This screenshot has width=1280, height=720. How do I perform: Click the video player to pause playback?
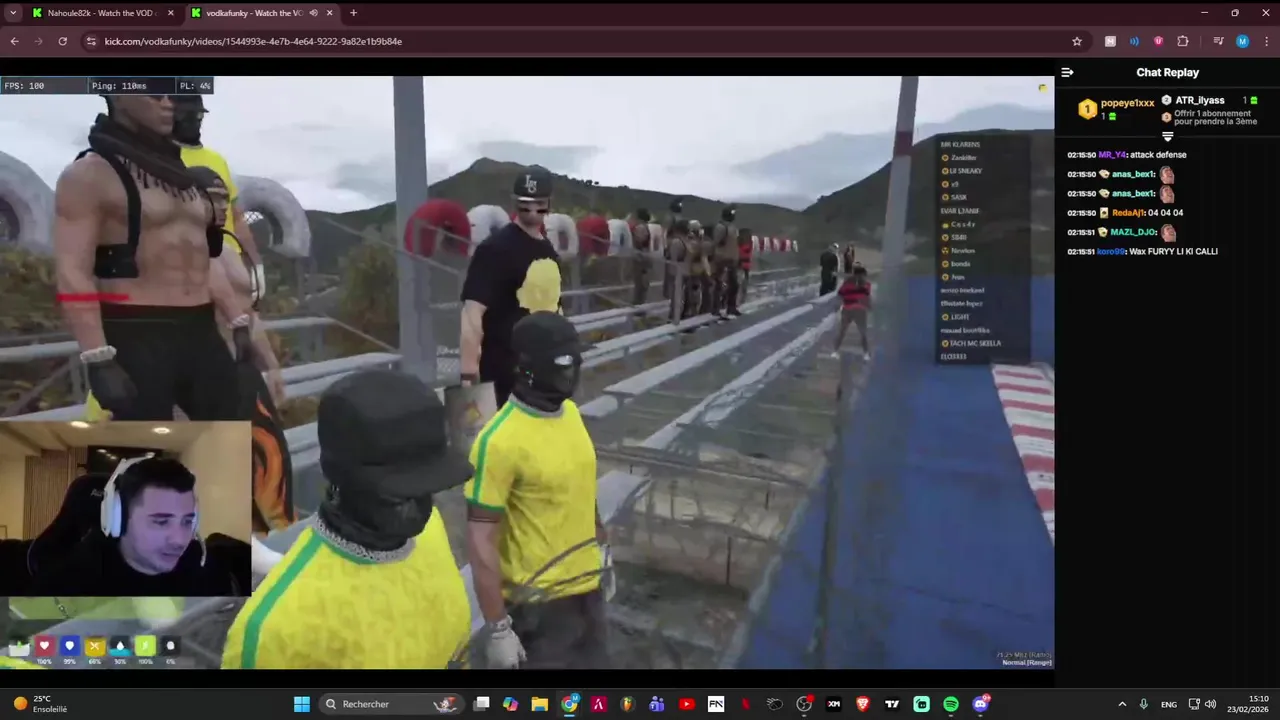click(x=527, y=372)
